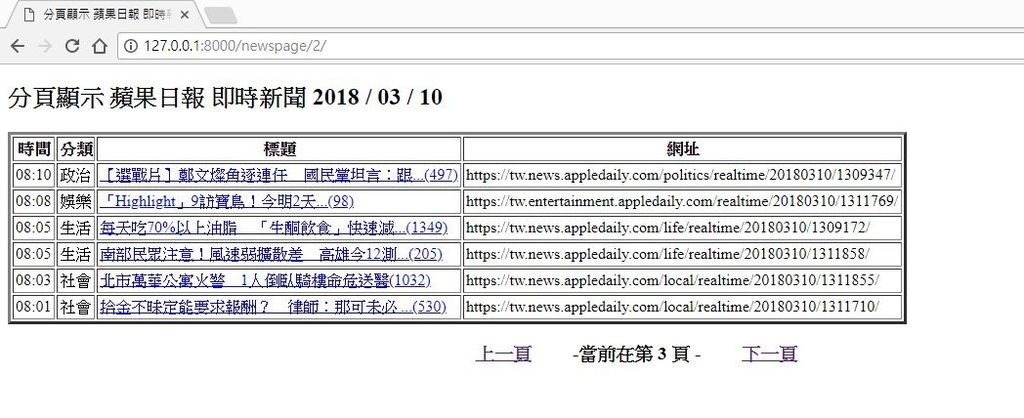Click the 08:01 time cell
Screen dimensions: 1024x418
coord(34,306)
